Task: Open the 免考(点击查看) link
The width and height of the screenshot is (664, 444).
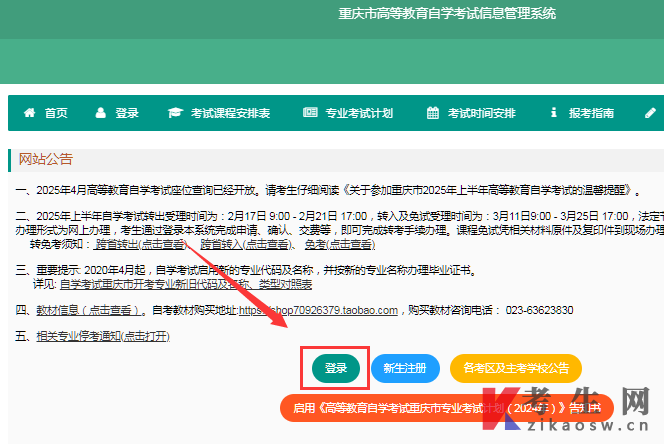Action: click(x=340, y=244)
